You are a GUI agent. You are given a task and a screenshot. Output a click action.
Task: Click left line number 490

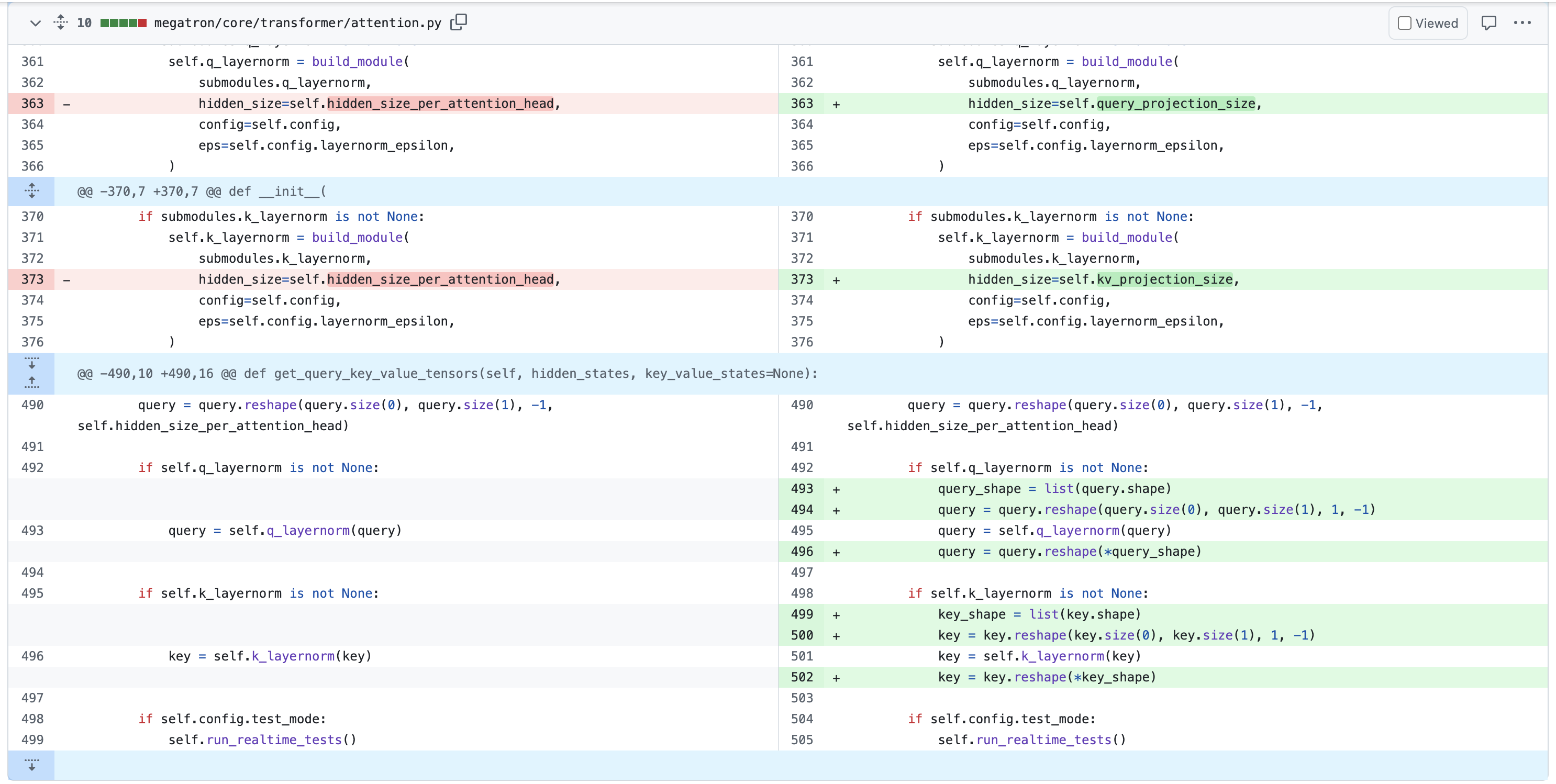(32, 405)
